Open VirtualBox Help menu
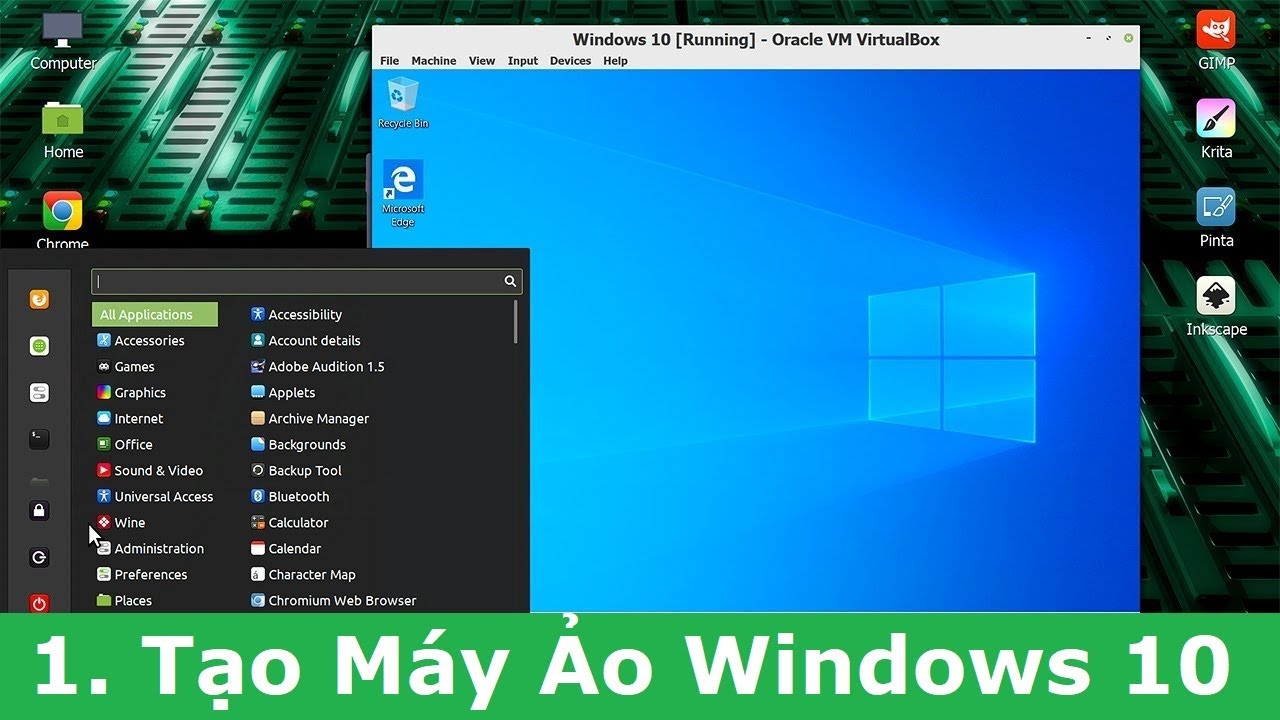Screen dimensions: 1280x720 click(x=615, y=61)
